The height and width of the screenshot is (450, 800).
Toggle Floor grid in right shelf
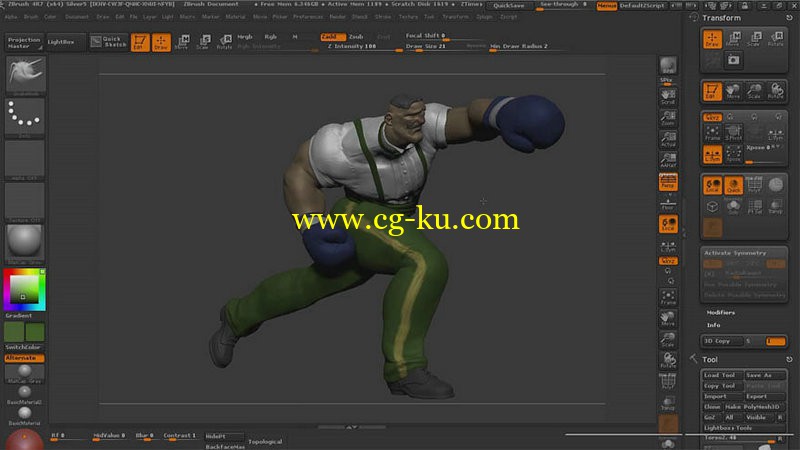(668, 203)
